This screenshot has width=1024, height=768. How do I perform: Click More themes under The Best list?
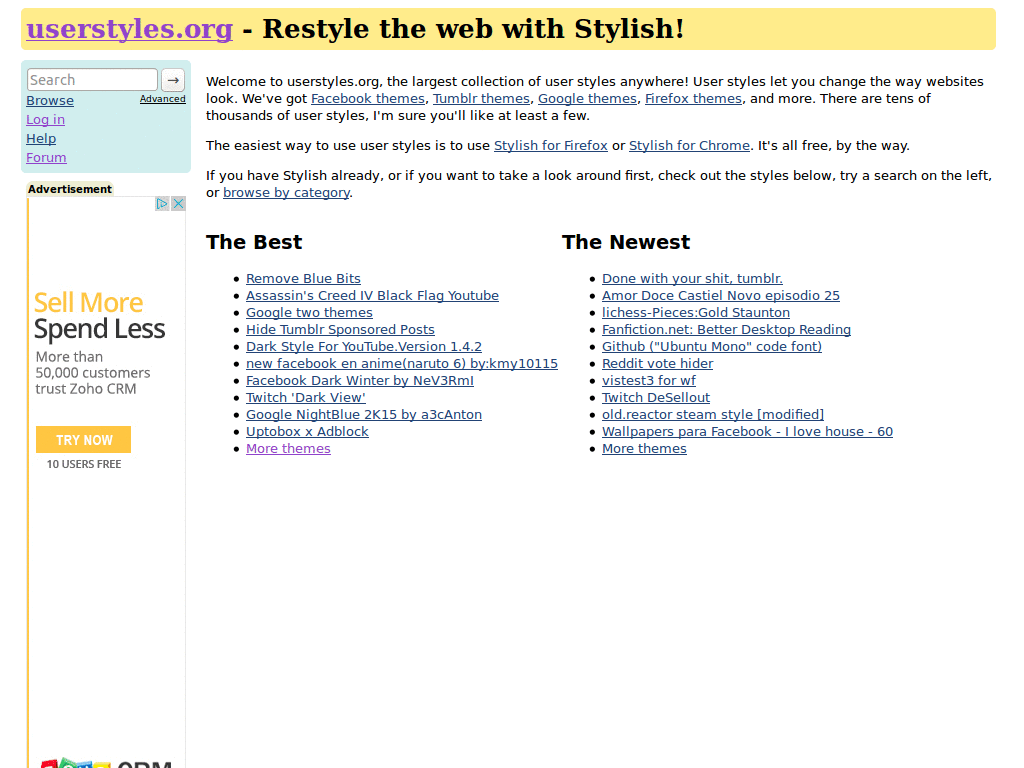click(288, 448)
